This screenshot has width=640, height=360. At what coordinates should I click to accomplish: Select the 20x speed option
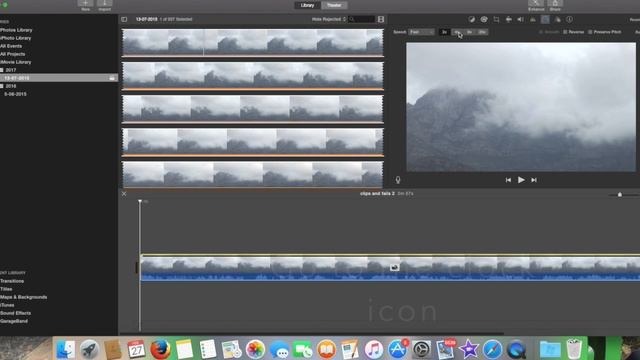(482, 32)
